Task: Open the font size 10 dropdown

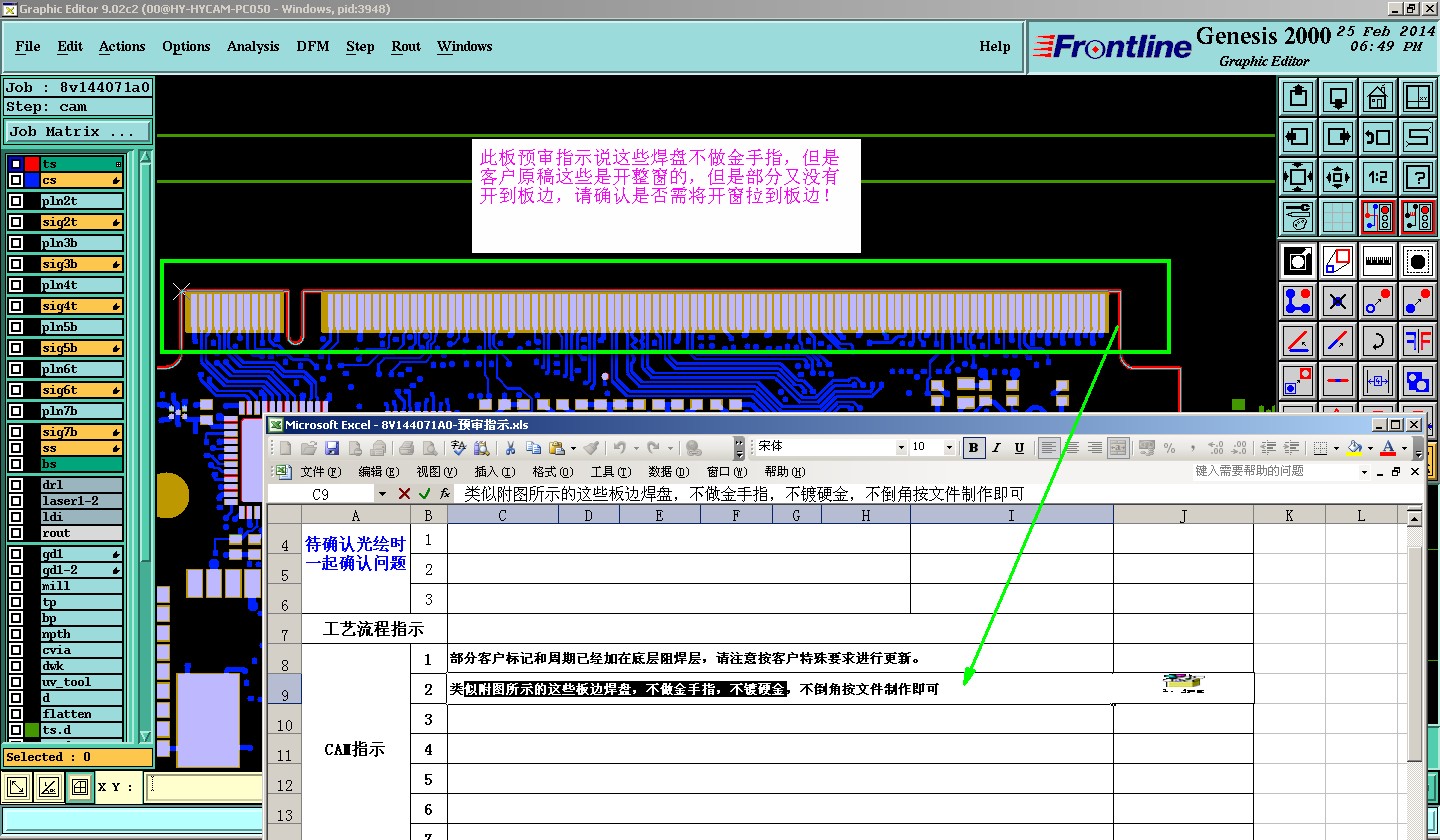Action: (x=951, y=448)
